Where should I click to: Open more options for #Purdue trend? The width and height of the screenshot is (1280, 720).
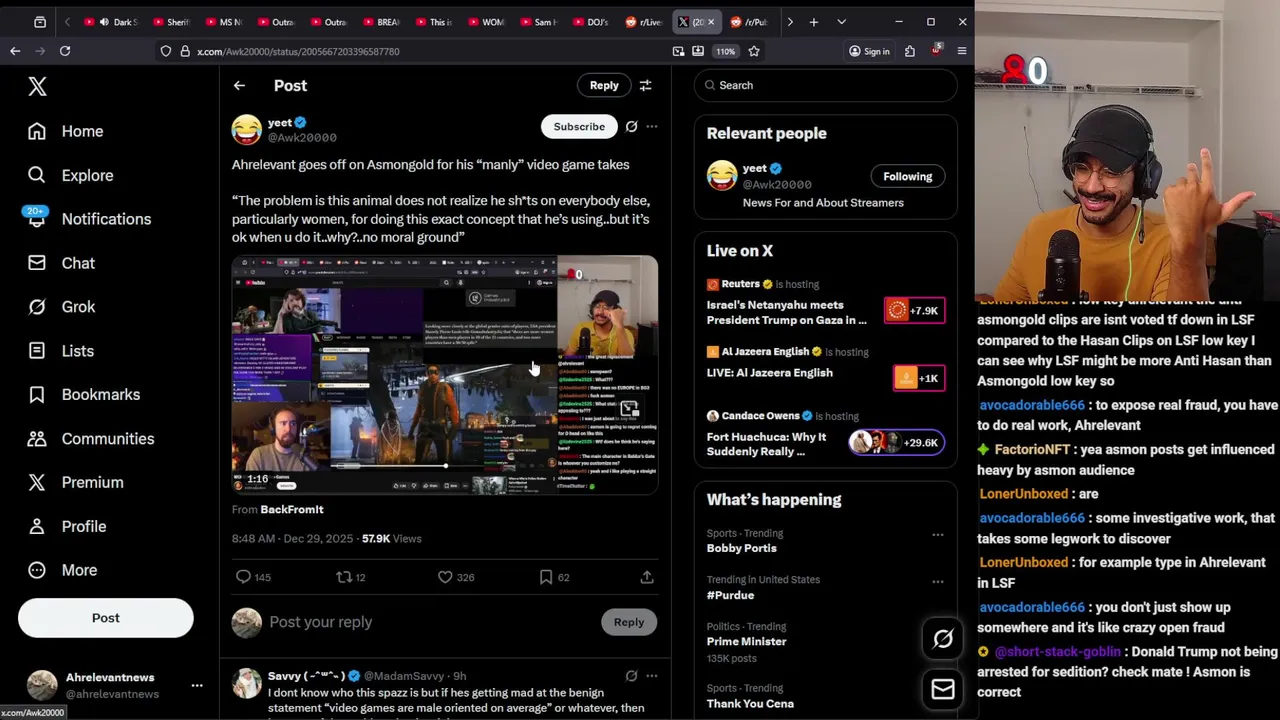pyautogui.click(x=938, y=581)
